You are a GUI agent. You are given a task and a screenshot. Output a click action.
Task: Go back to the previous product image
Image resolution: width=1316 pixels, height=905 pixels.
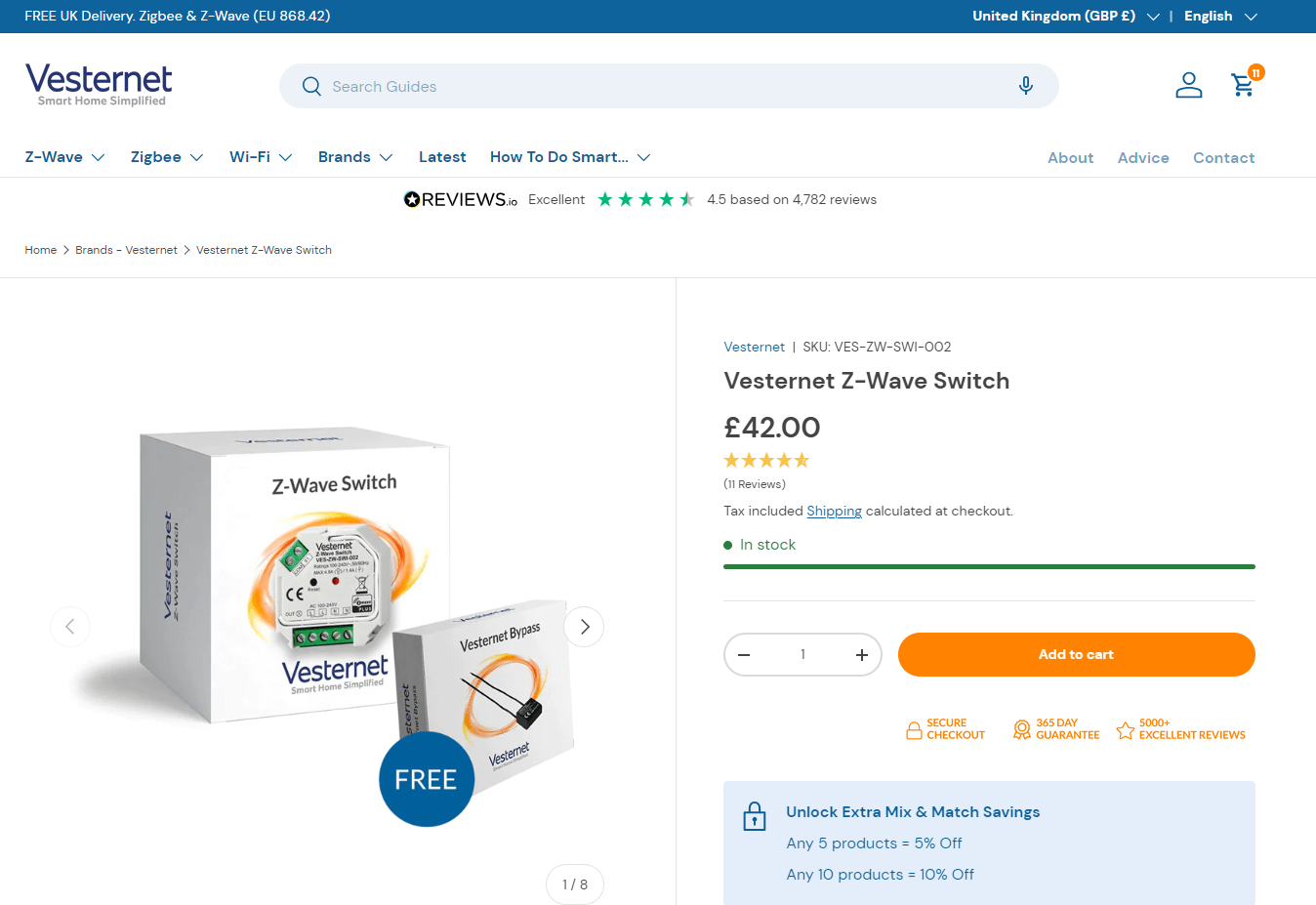pos(70,626)
